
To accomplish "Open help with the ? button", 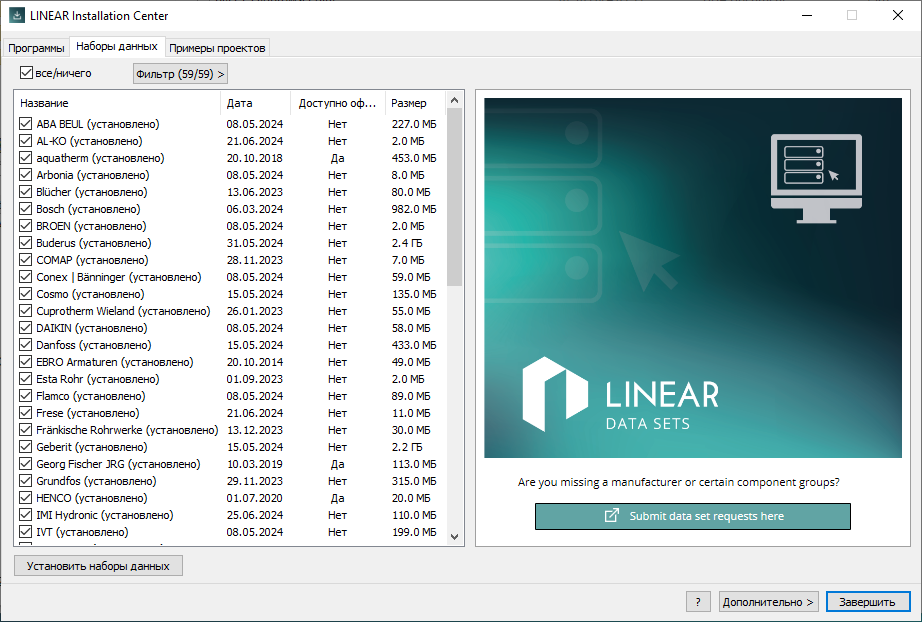I will pos(698,602).
